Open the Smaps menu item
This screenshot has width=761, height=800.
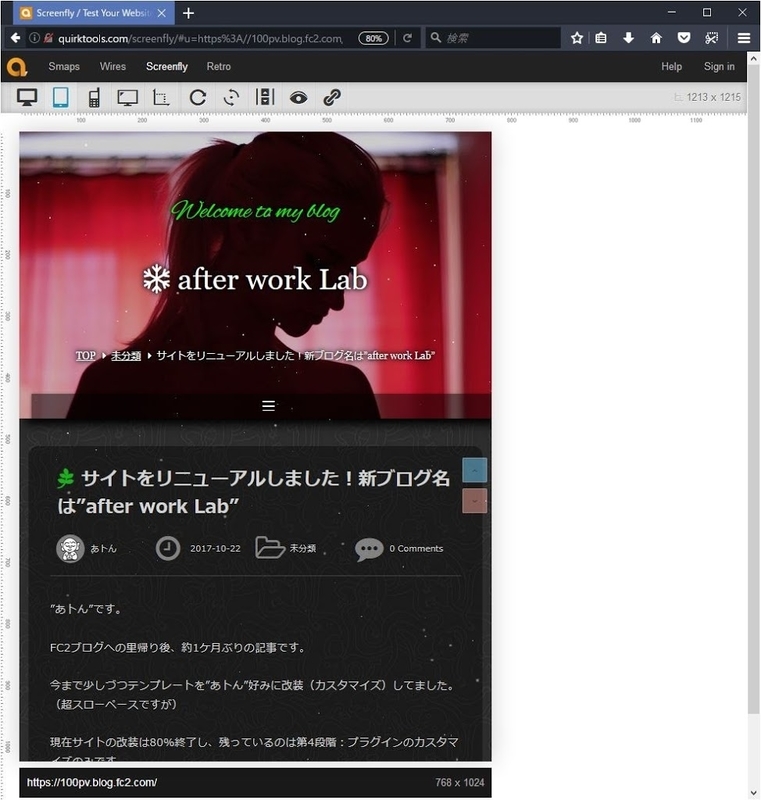[x=64, y=66]
